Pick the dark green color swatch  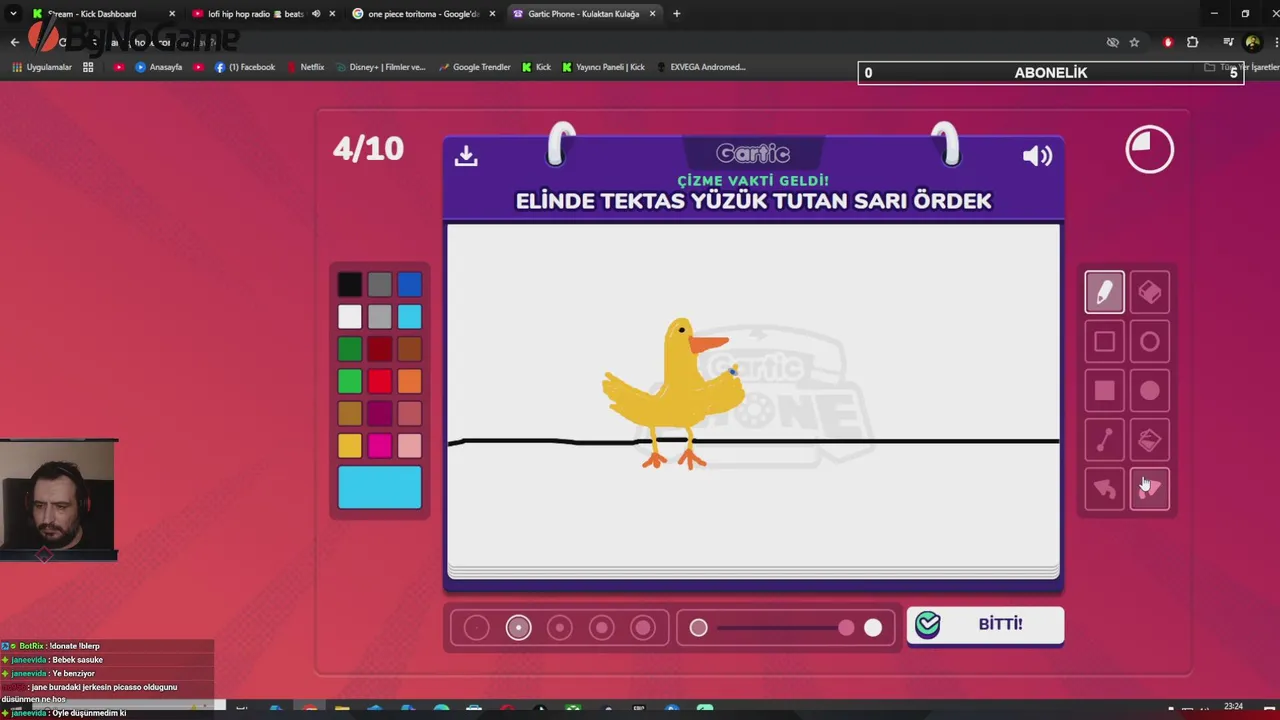349,349
